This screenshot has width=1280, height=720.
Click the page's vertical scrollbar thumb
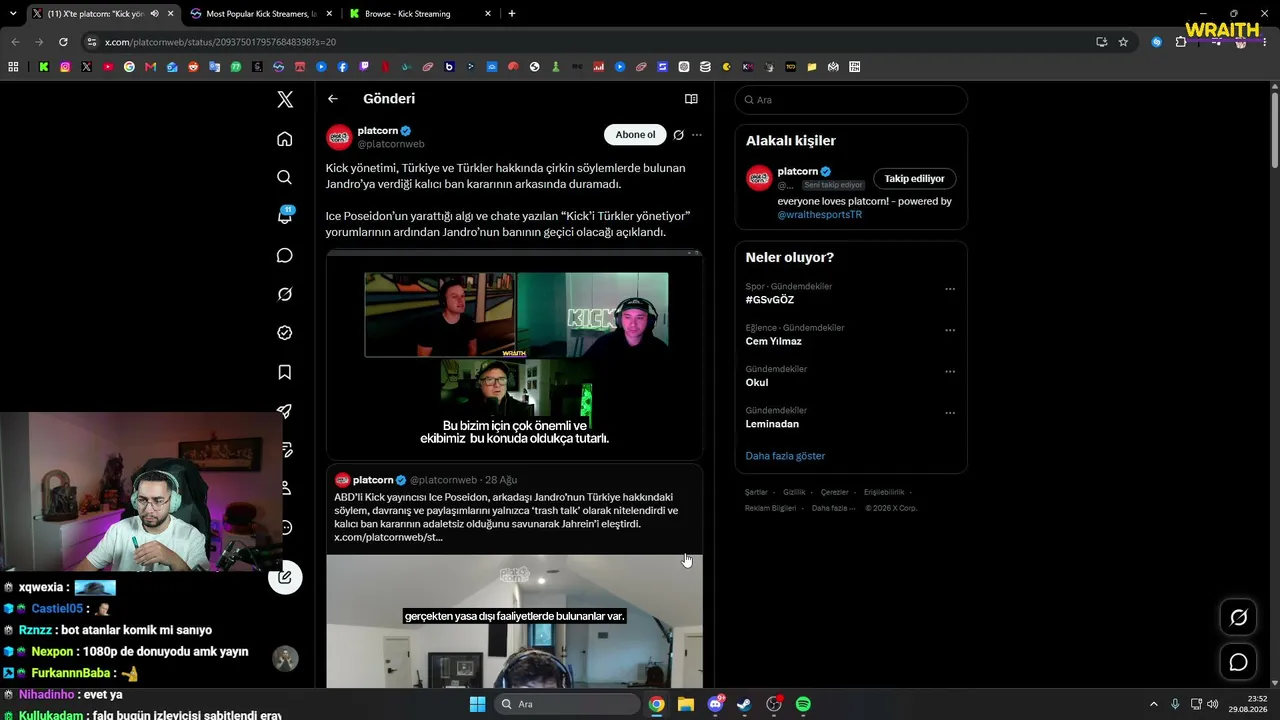(x=1275, y=130)
